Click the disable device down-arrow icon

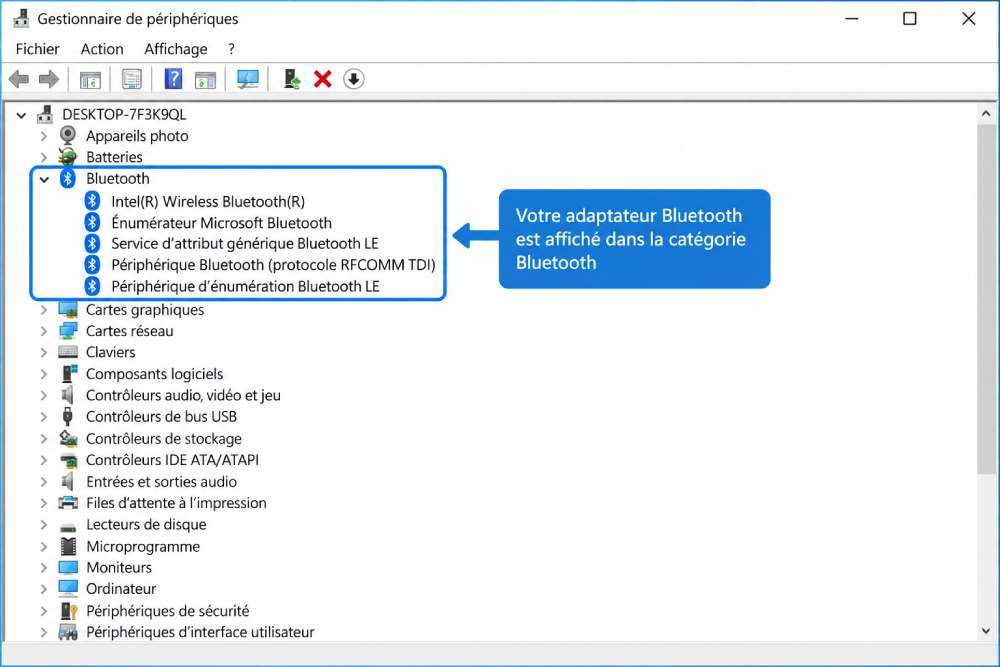tap(353, 79)
